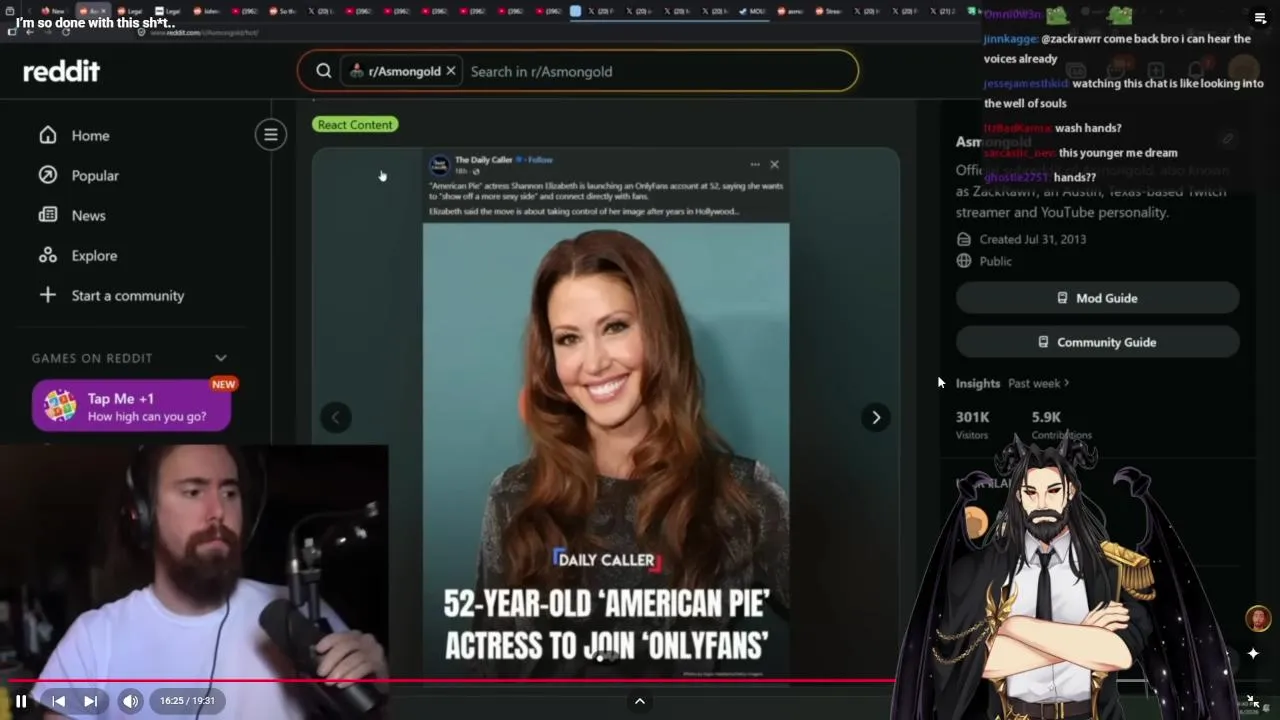Show the next image in the post gallery
Viewport: 1280px width, 720px height.
pos(876,418)
